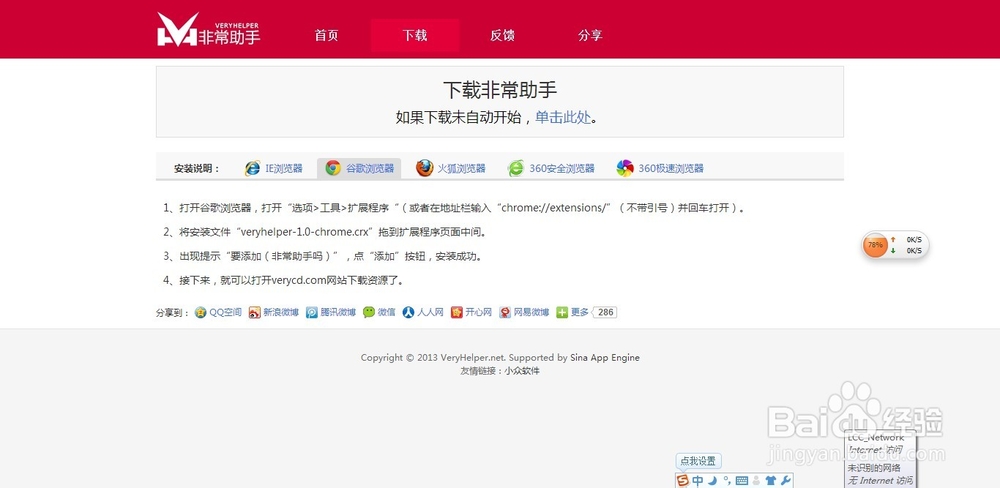Click the 开心网 share icon
Viewport: 1000px width, 488px height.
point(457,313)
